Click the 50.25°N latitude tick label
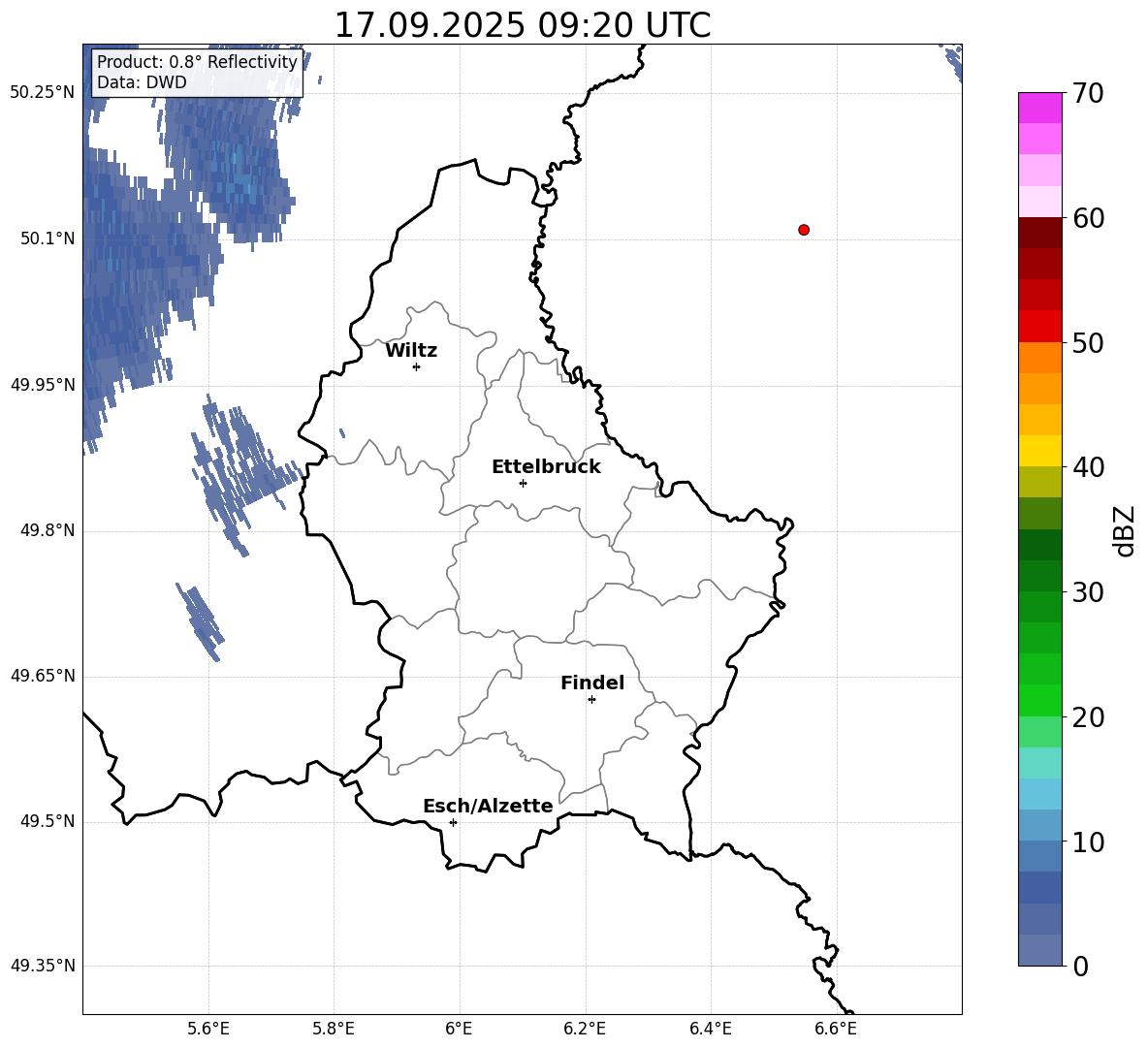Viewport: 1148px width, 1048px height. point(43,93)
